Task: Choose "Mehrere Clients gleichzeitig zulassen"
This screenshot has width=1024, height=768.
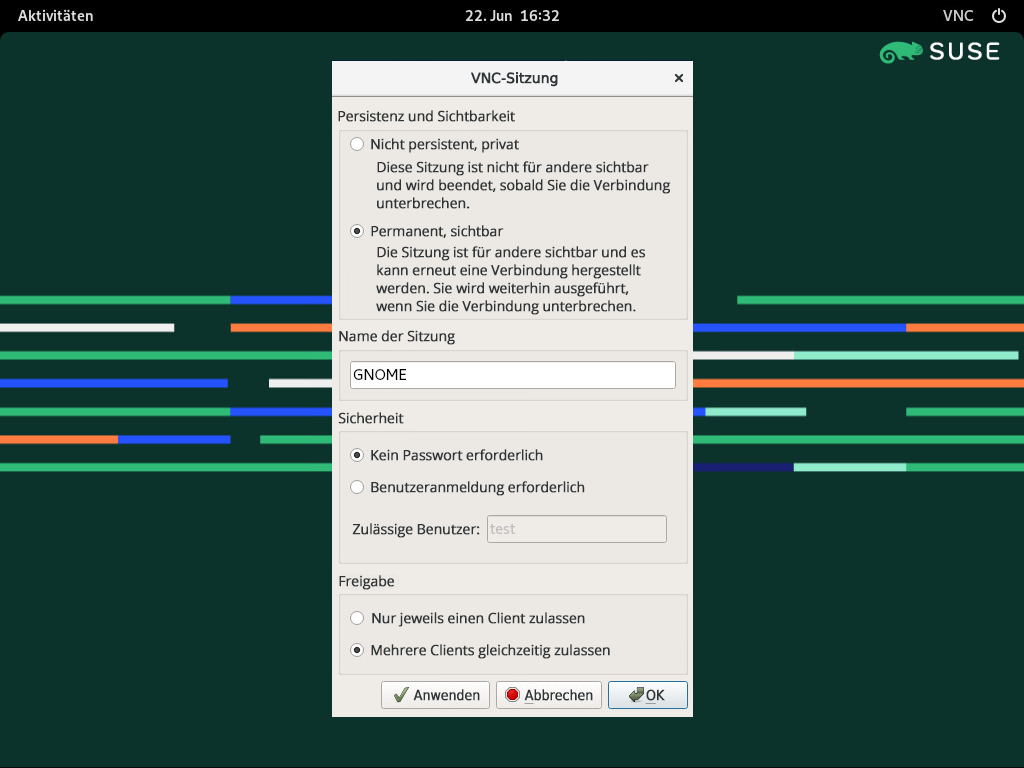Action: 357,650
